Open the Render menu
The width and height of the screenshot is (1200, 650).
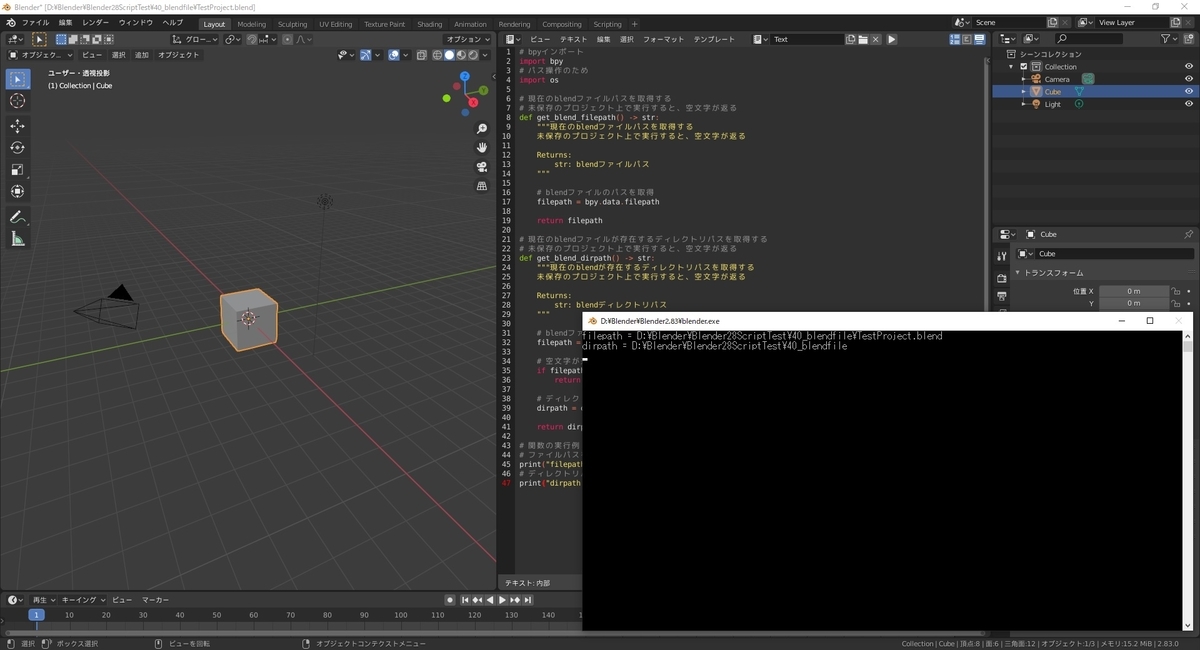pyautogui.click(x=96, y=23)
